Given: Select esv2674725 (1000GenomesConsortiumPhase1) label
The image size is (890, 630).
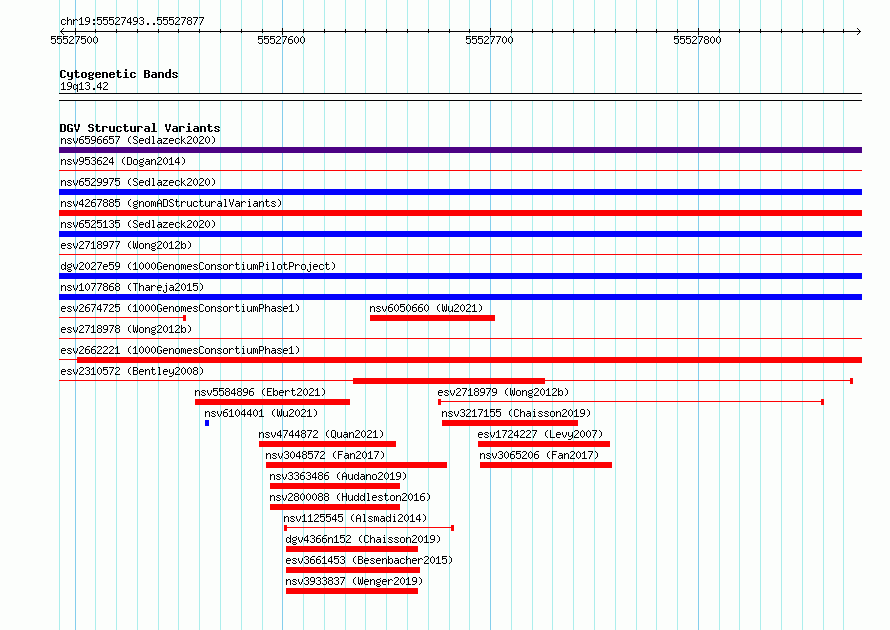Looking at the screenshot, I should [x=180, y=308].
